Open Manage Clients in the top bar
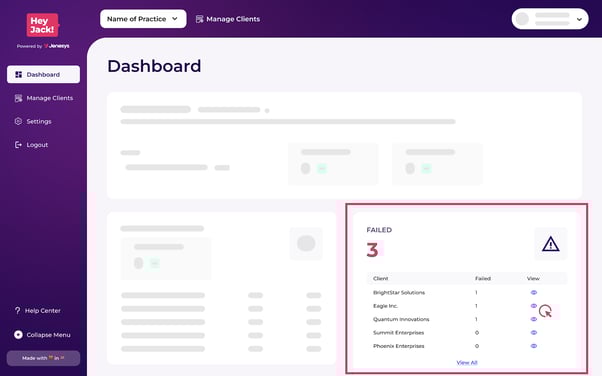This screenshot has height=376, width=602. pyautogui.click(x=228, y=19)
